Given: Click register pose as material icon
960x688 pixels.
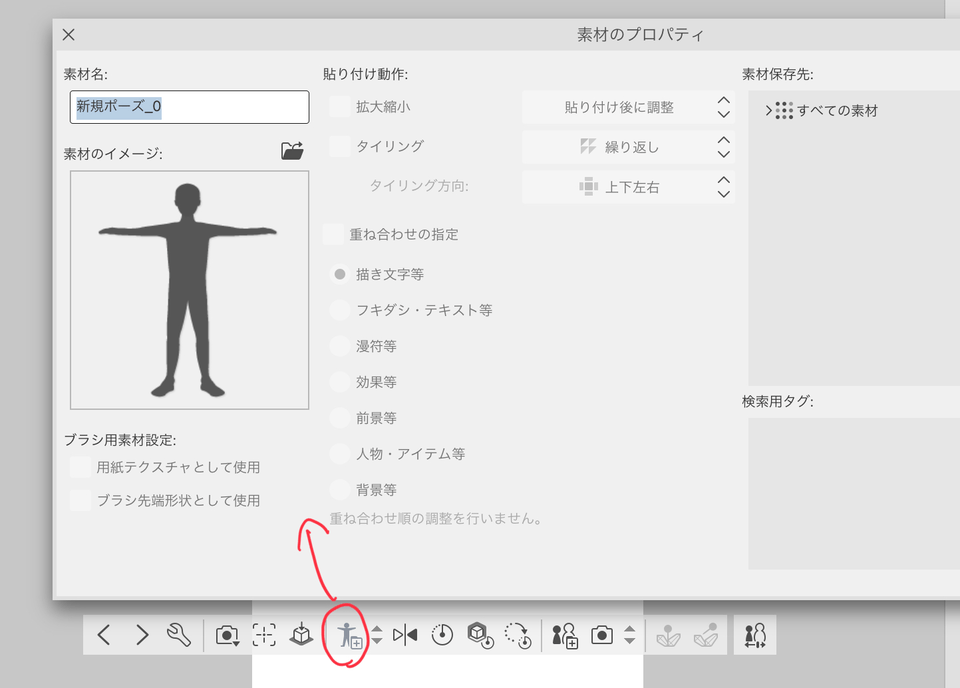Looking at the screenshot, I should click(x=349, y=635).
